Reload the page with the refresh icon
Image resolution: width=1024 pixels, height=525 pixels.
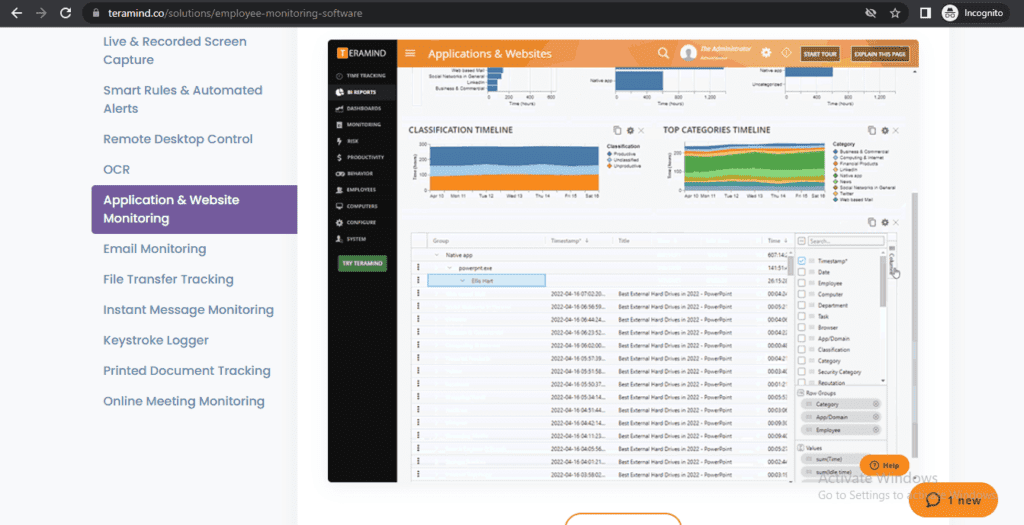(x=65, y=13)
